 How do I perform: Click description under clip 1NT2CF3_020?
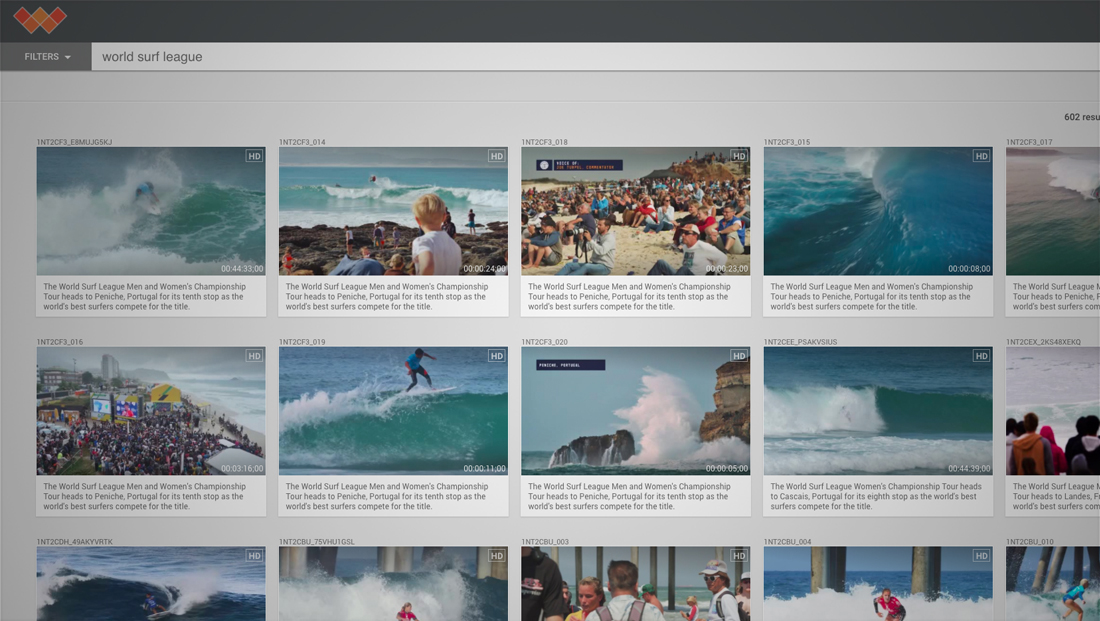pyautogui.click(x=629, y=496)
